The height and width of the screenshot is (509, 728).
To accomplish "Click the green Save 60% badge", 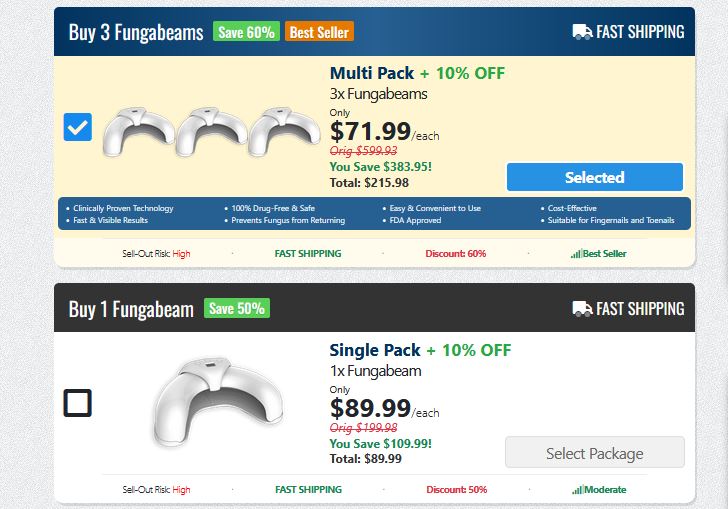I will pyautogui.click(x=245, y=32).
